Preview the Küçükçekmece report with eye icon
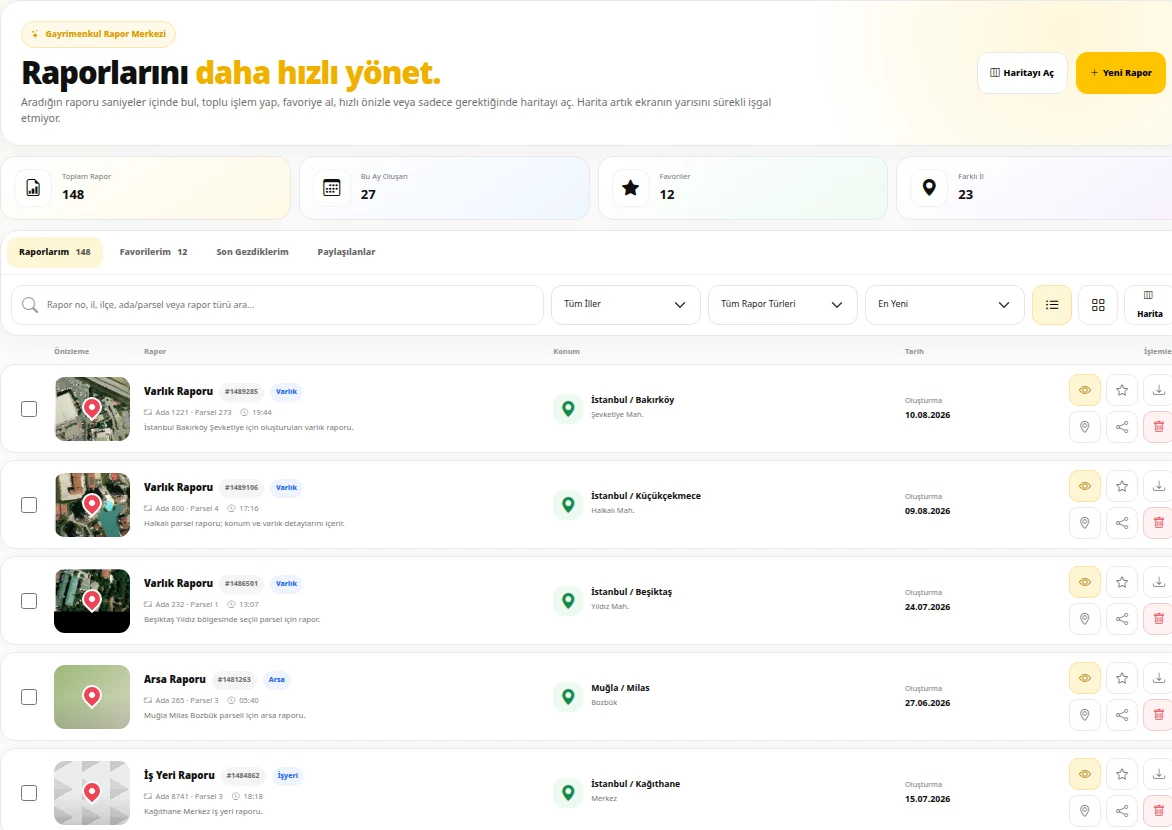The width and height of the screenshot is (1172, 830). (x=1085, y=486)
